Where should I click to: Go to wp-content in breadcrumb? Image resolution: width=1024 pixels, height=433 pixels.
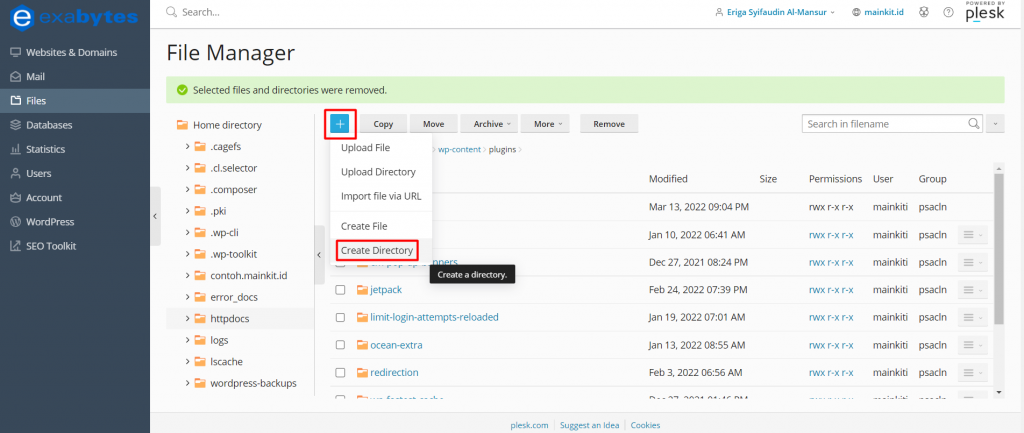458,149
